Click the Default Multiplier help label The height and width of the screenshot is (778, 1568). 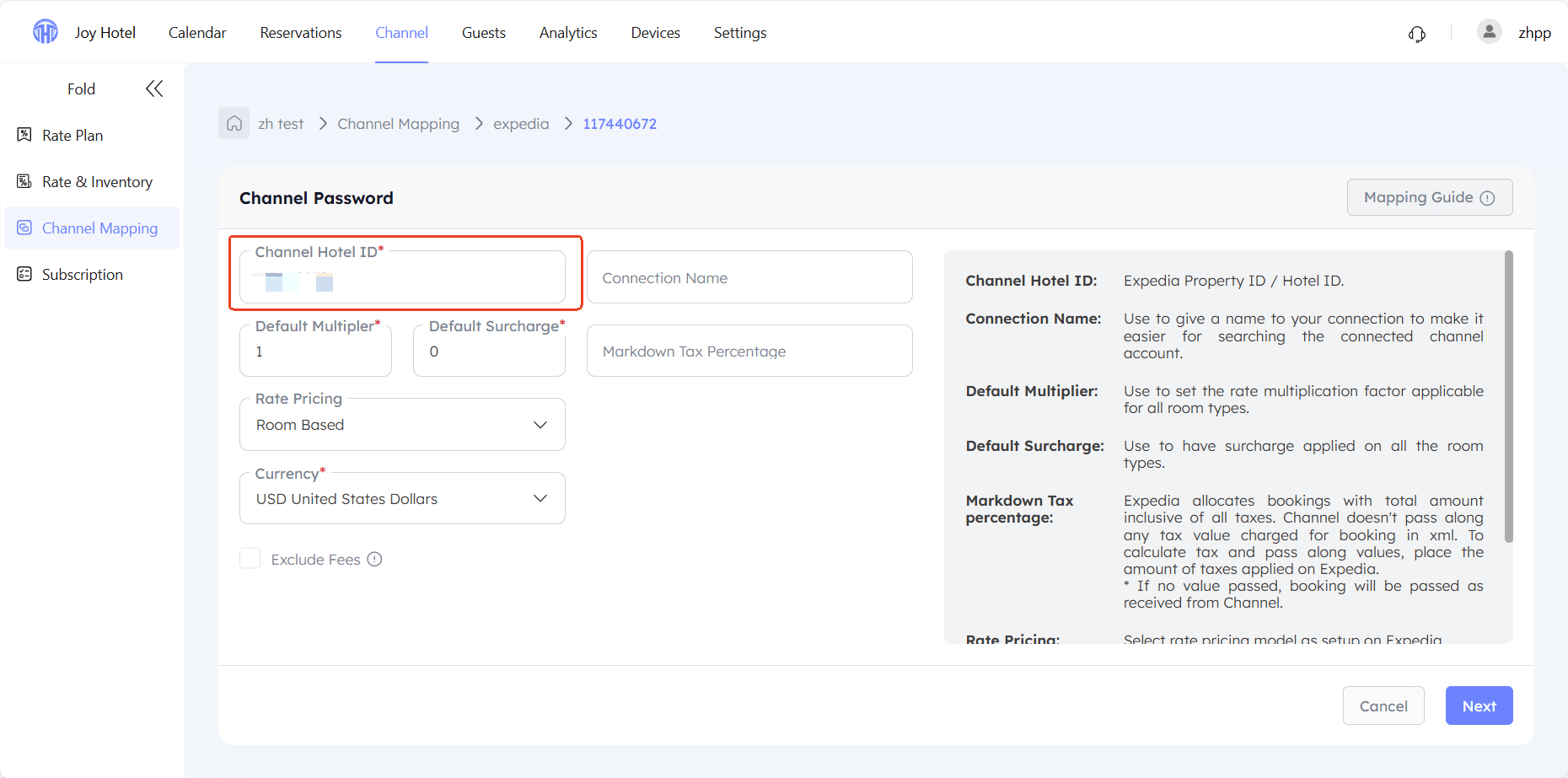1032,391
